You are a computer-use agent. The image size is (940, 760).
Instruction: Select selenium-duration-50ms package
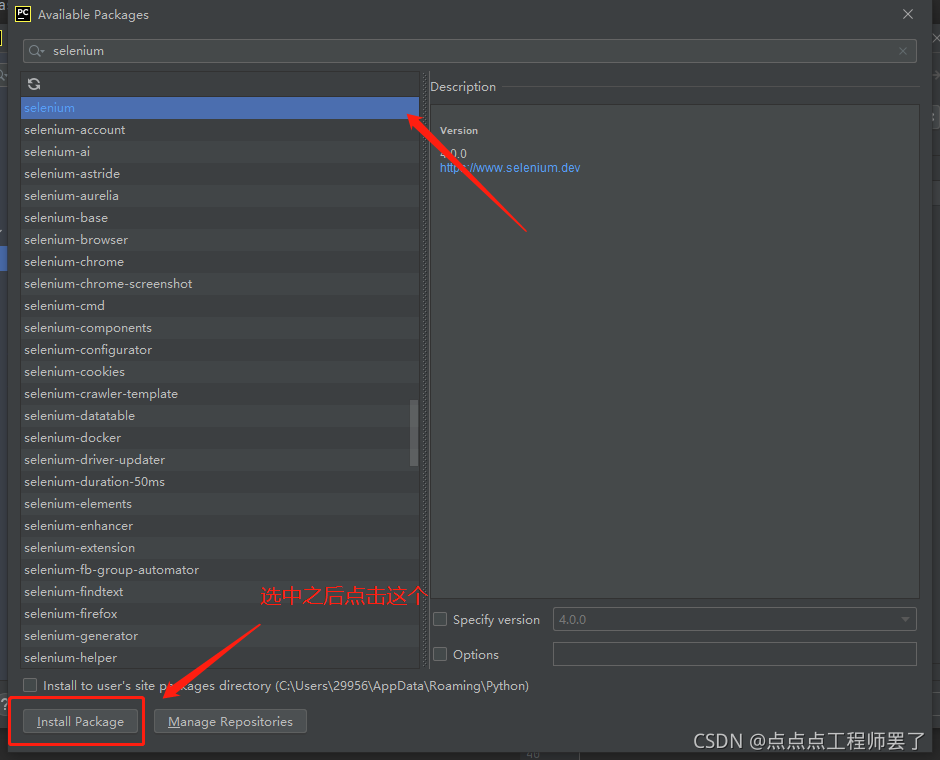219,482
